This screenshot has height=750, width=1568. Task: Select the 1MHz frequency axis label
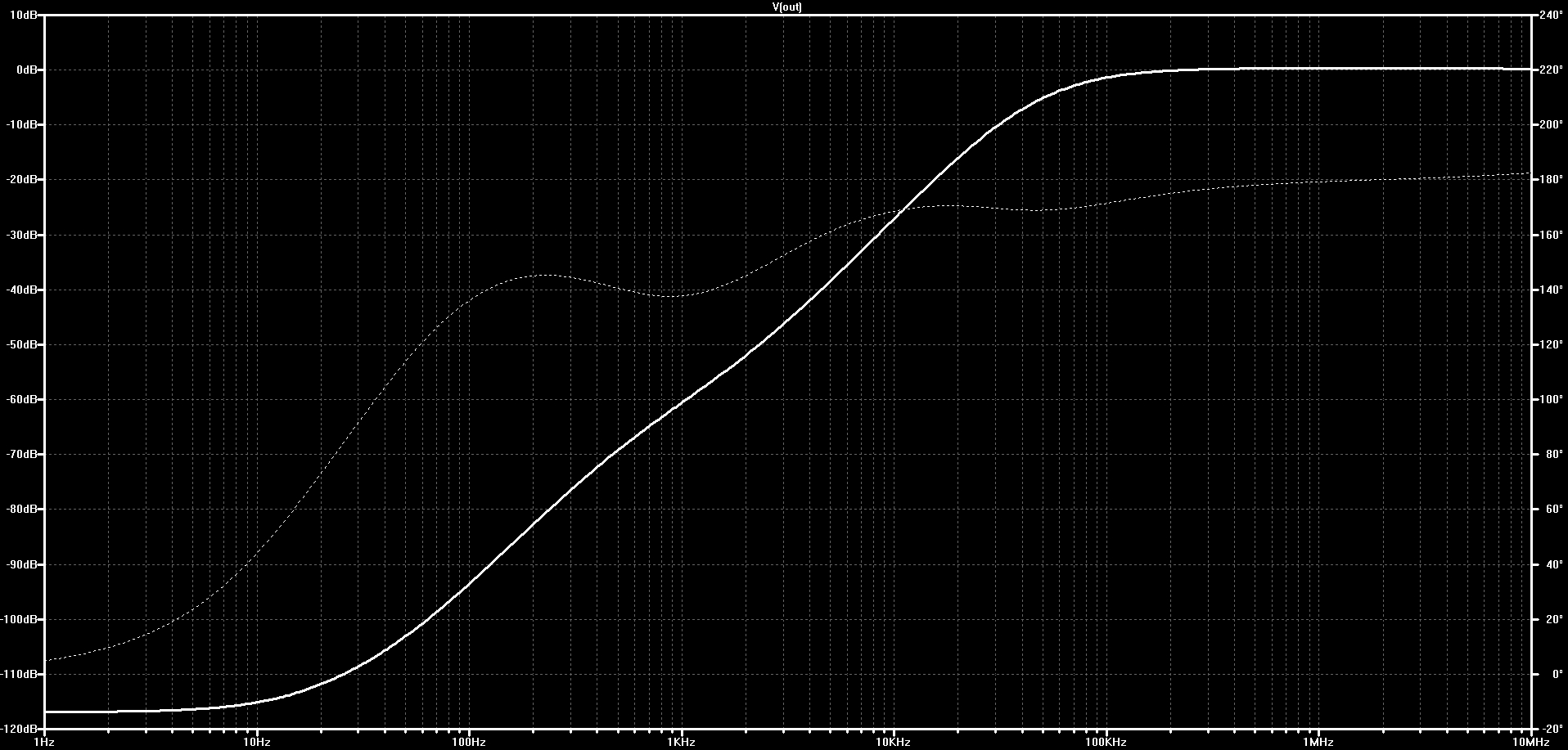(1318, 742)
